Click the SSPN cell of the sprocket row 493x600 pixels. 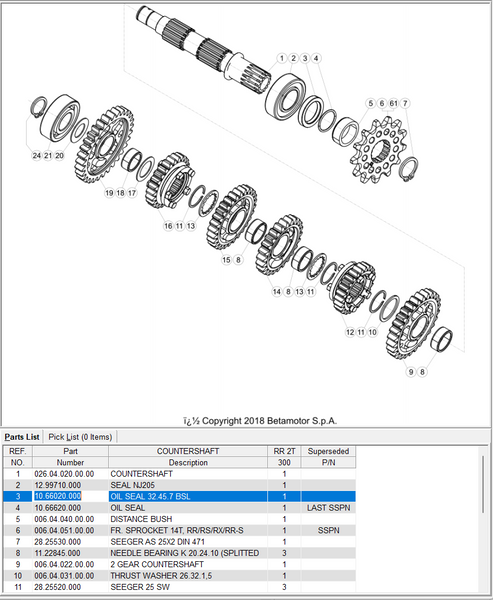[x=328, y=530]
